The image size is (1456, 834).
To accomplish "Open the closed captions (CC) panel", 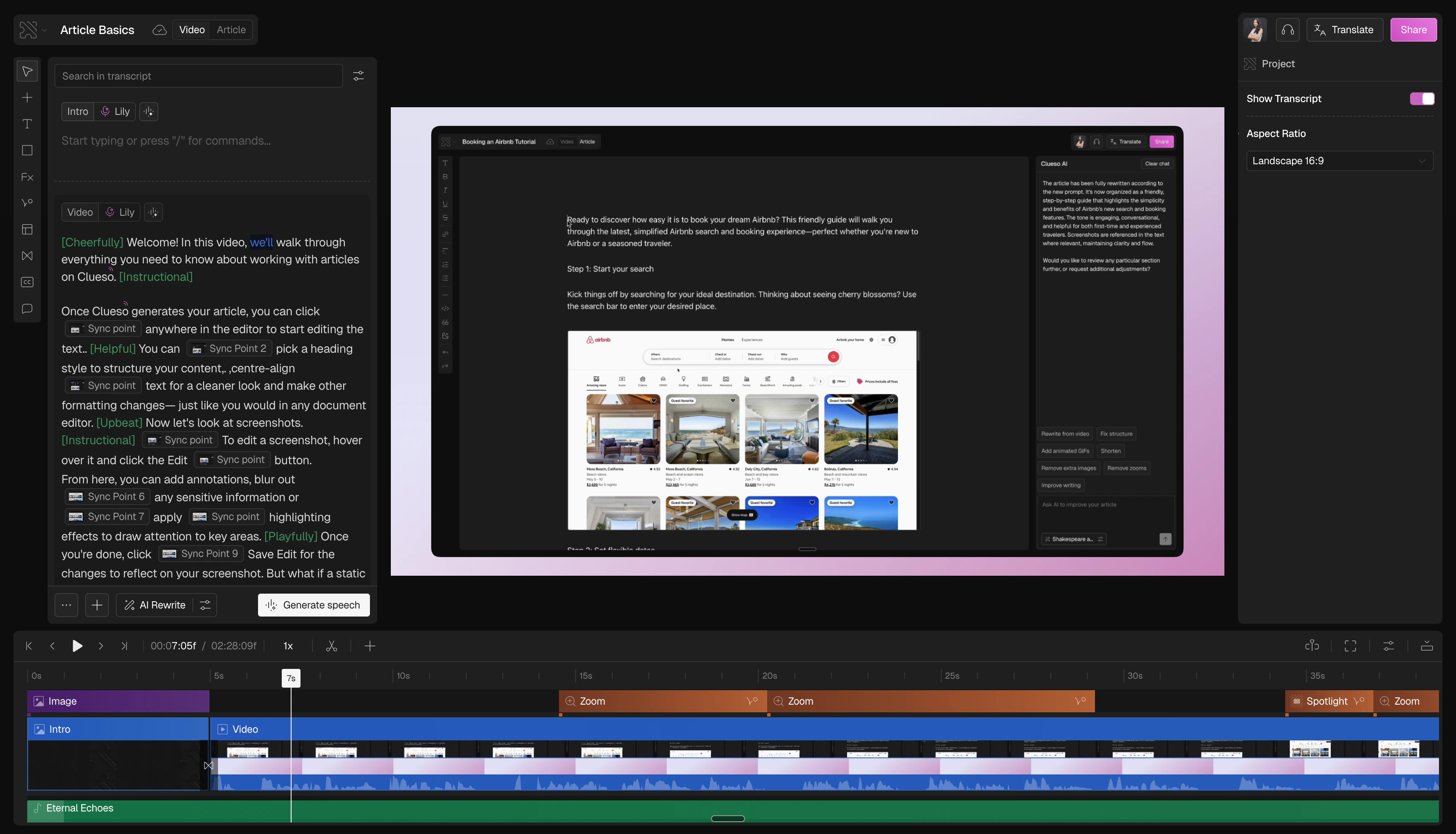I will click(x=27, y=283).
